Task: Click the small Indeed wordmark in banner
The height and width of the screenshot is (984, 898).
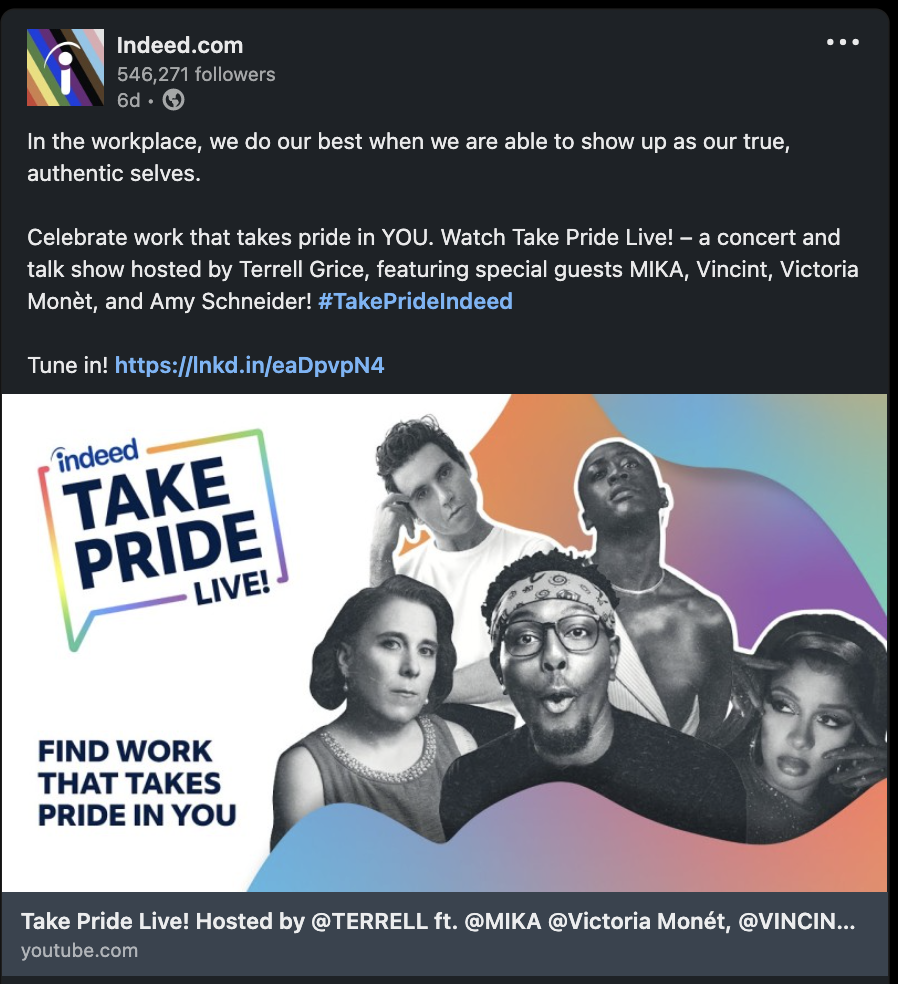Action: pos(98,456)
